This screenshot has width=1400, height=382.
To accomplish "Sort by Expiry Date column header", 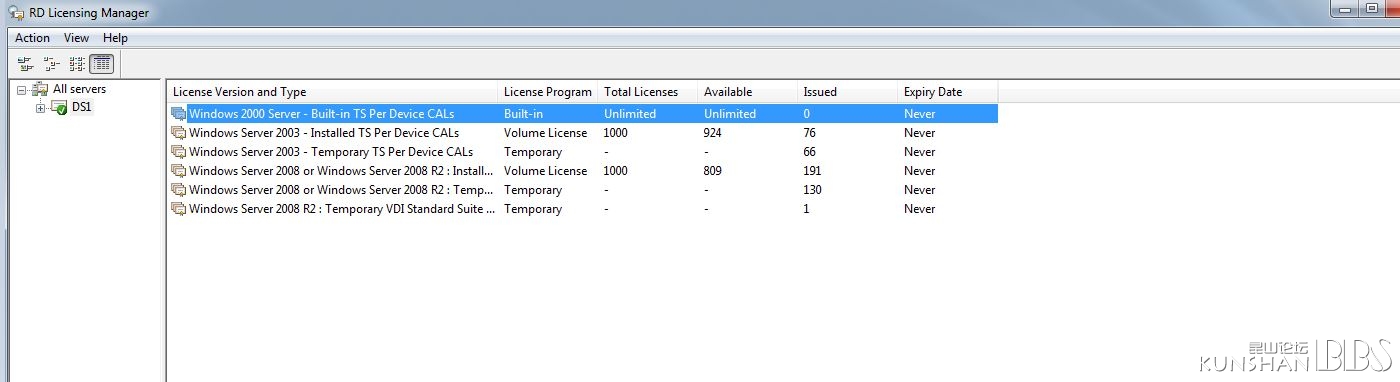I will coord(947,92).
